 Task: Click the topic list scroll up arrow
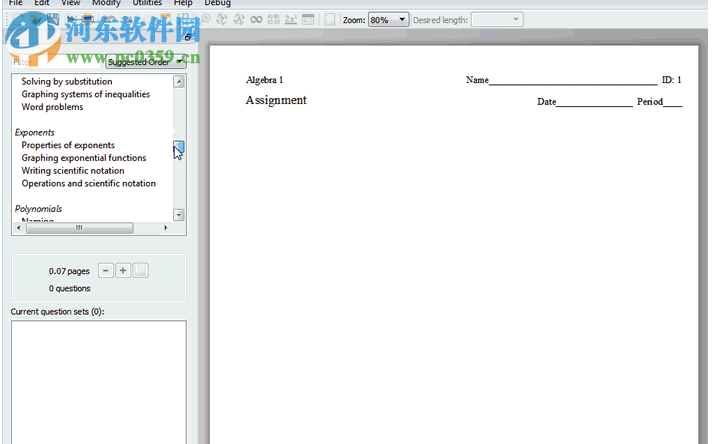click(x=179, y=82)
